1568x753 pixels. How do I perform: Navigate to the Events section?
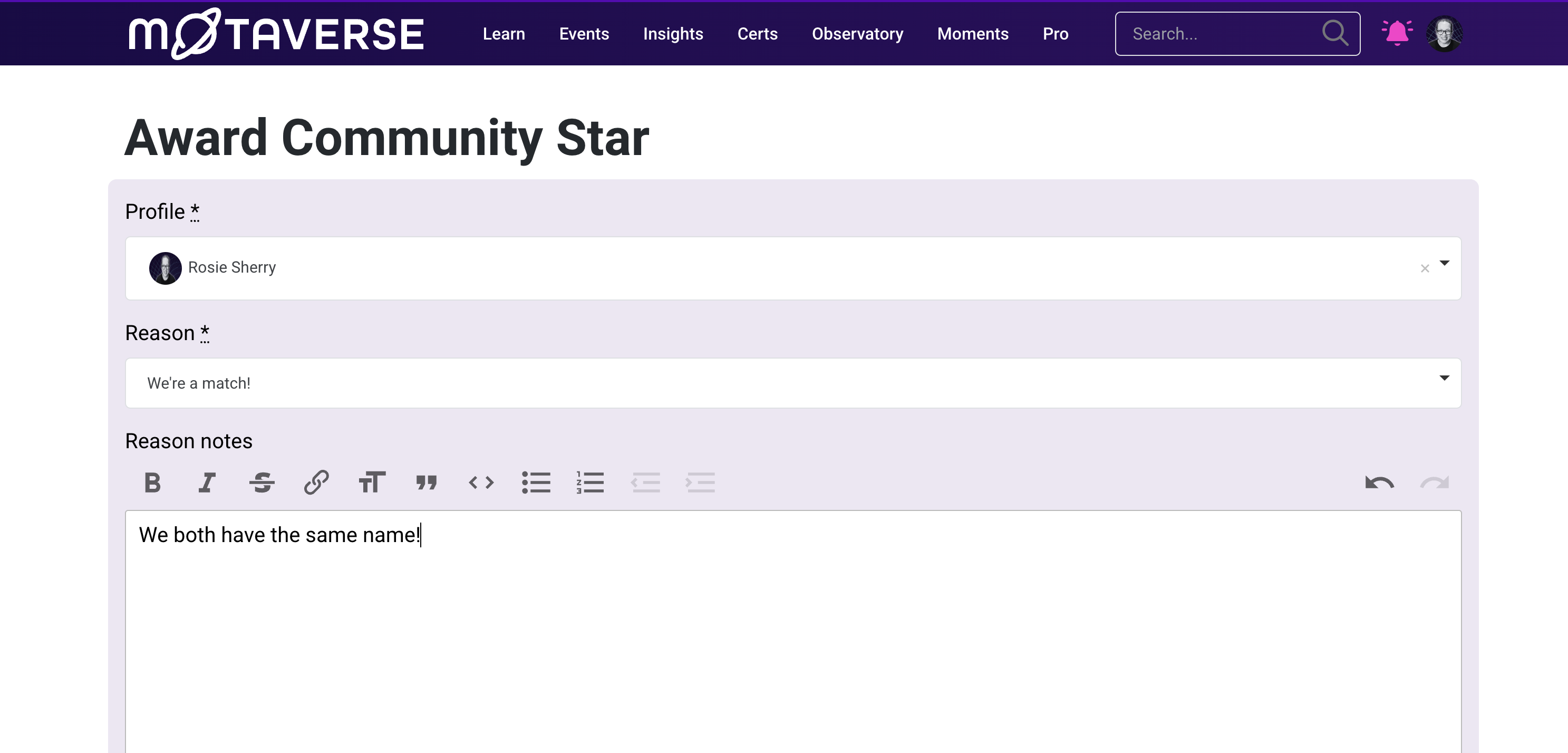[584, 33]
